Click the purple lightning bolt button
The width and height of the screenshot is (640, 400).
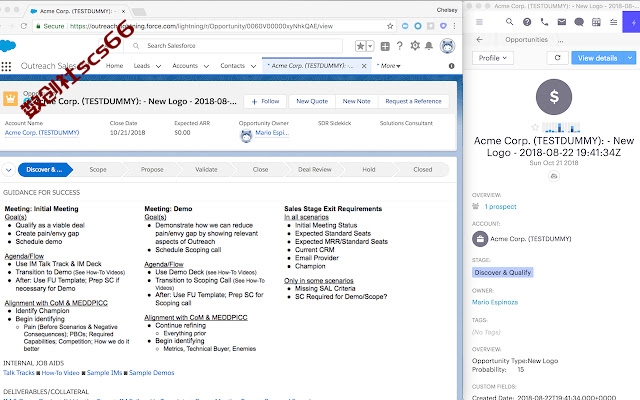[x=632, y=22]
